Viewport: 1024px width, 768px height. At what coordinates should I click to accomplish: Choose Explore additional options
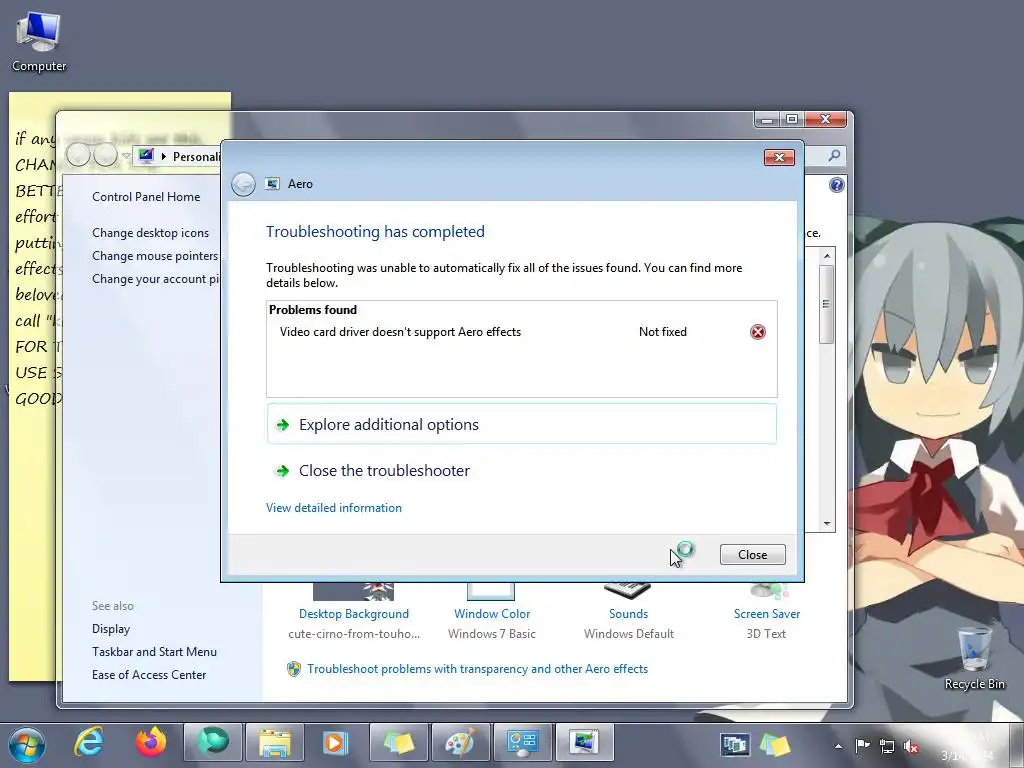point(522,424)
